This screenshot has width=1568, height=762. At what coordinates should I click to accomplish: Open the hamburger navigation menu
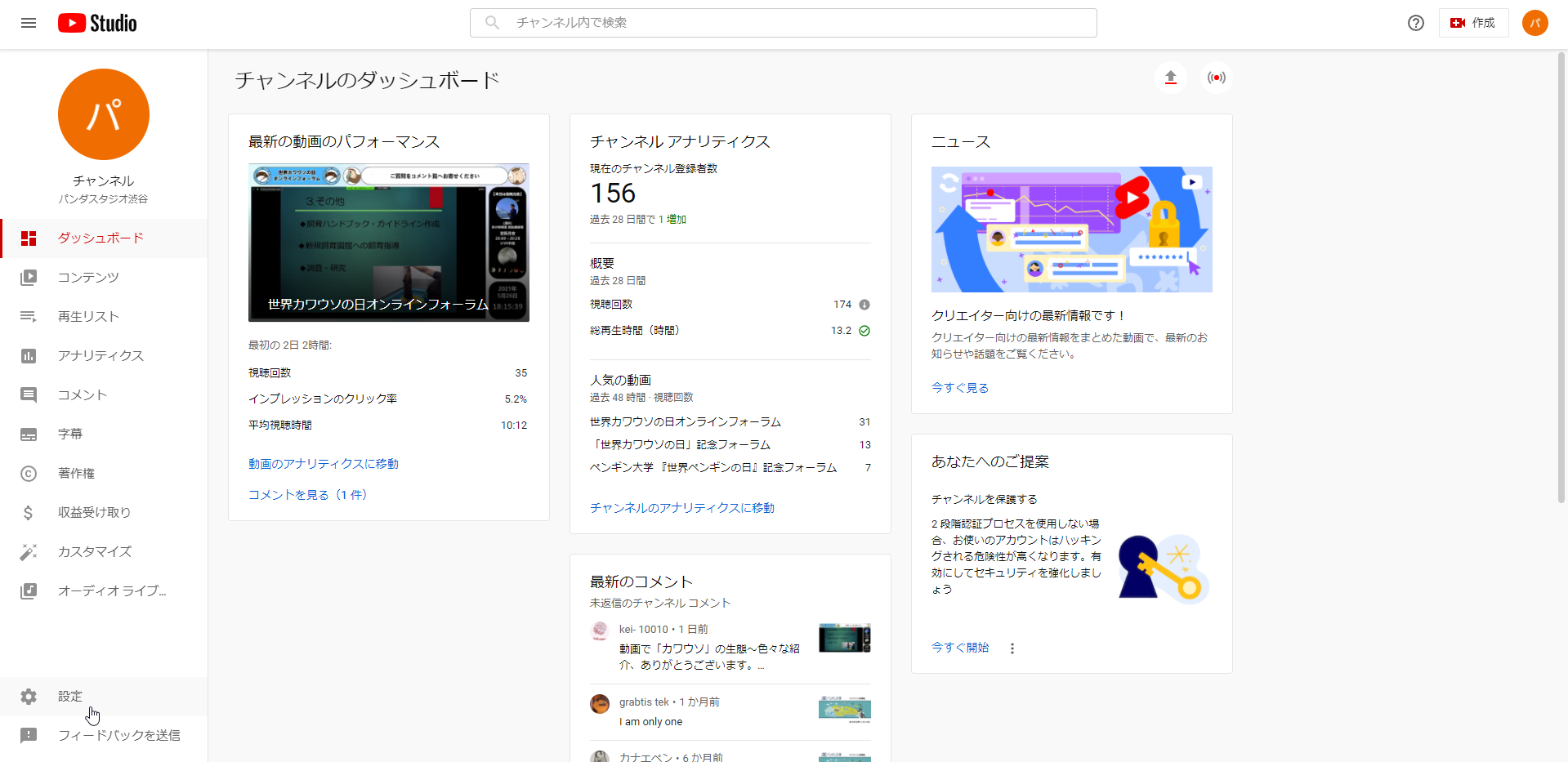tap(29, 23)
